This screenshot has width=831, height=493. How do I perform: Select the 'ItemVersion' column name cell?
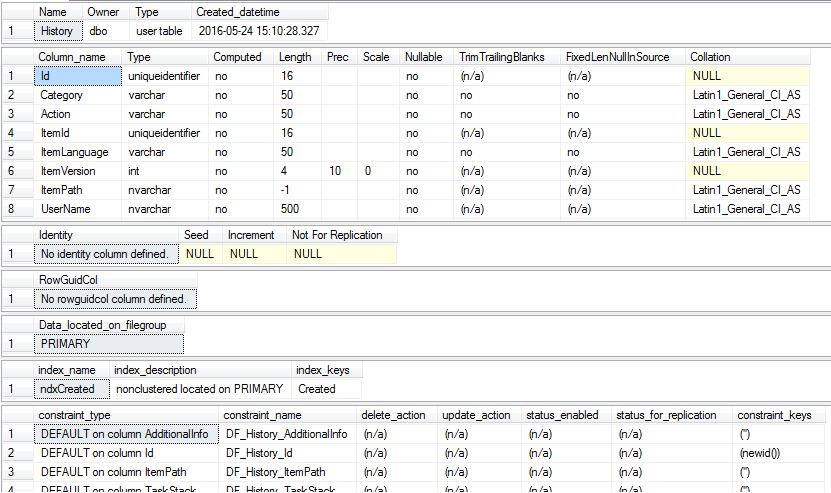coord(78,171)
